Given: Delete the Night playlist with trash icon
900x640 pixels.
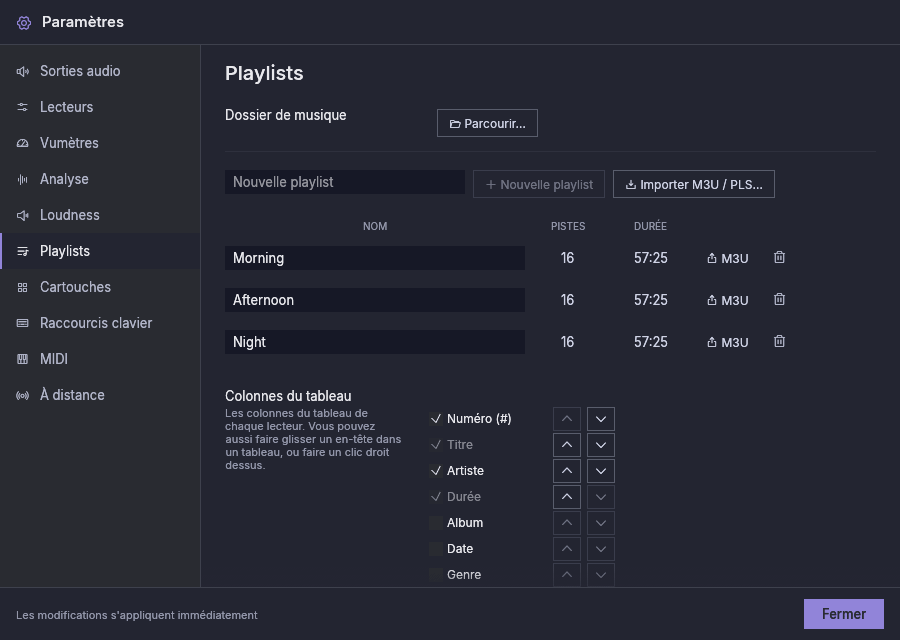Looking at the screenshot, I should pos(779,341).
